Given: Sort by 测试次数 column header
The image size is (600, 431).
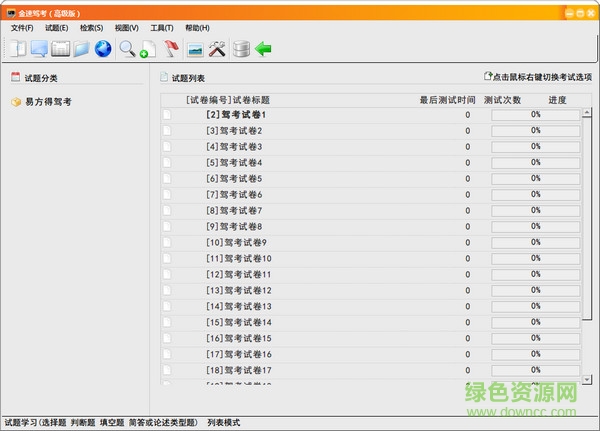Looking at the screenshot, I should pos(502,100).
